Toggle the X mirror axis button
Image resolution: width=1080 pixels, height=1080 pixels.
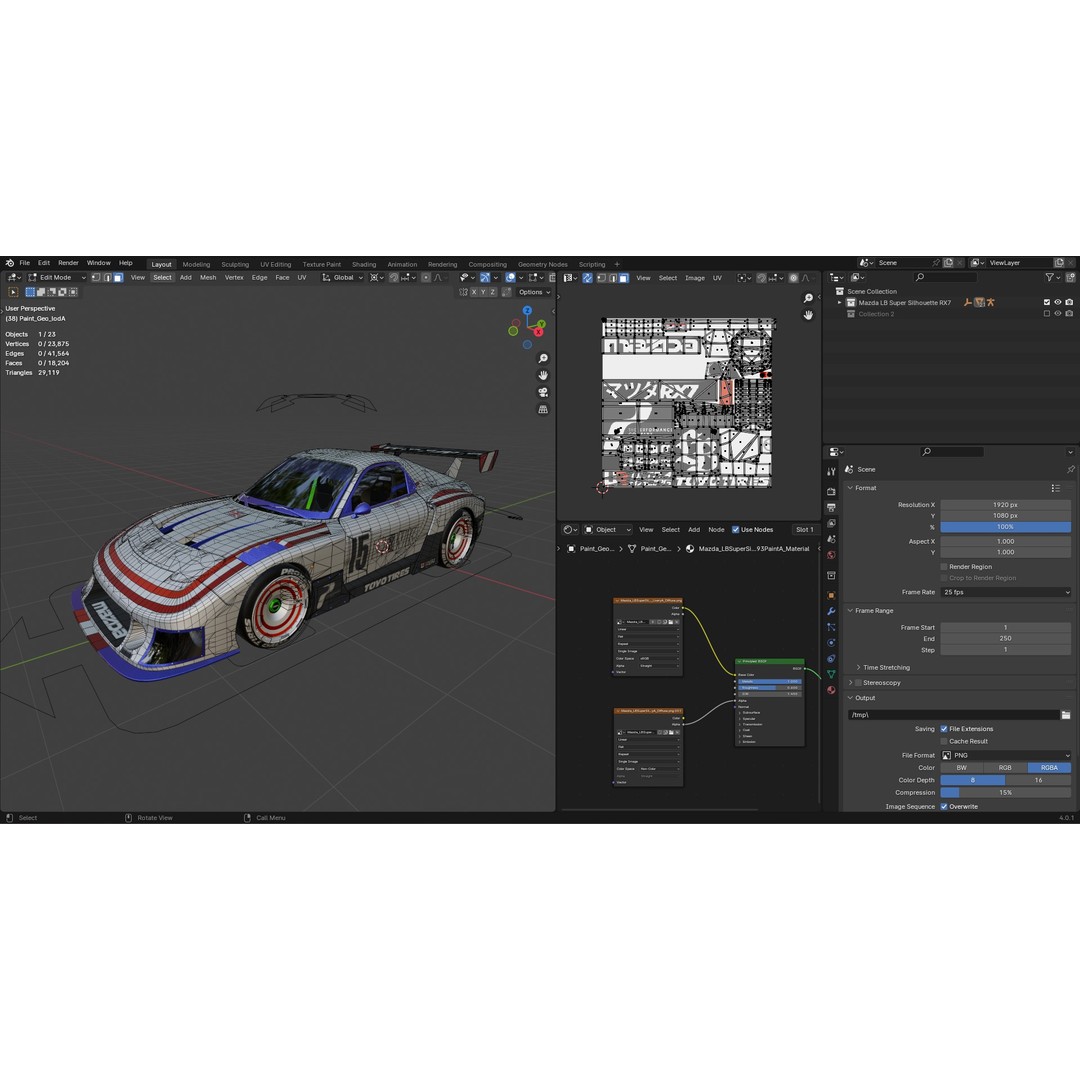(x=474, y=292)
